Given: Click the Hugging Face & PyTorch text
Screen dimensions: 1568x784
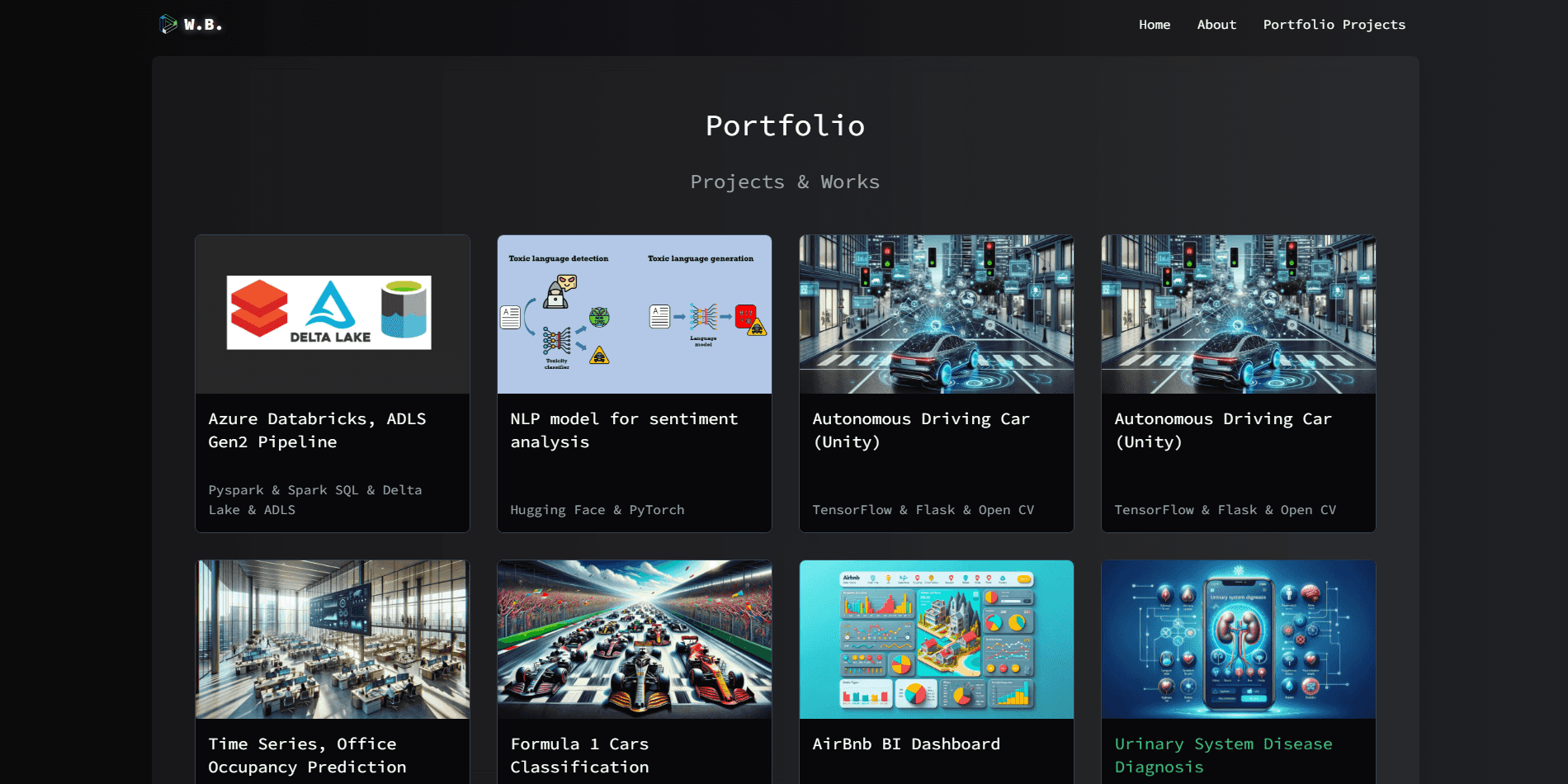Looking at the screenshot, I should [x=597, y=510].
